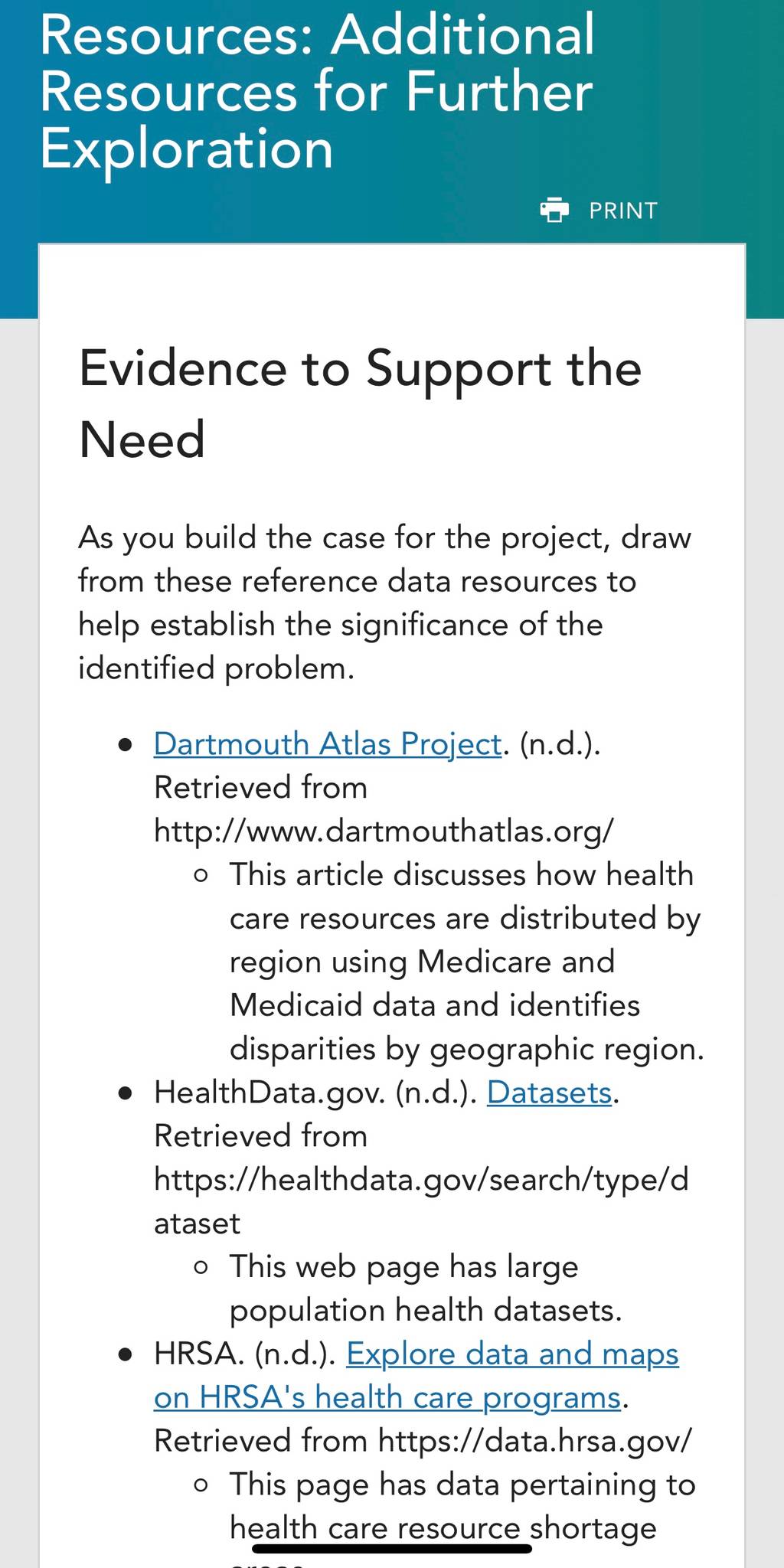This screenshot has width=784, height=1568.
Task: Click the Resources page title in the header
Action: tap(316, 90)
